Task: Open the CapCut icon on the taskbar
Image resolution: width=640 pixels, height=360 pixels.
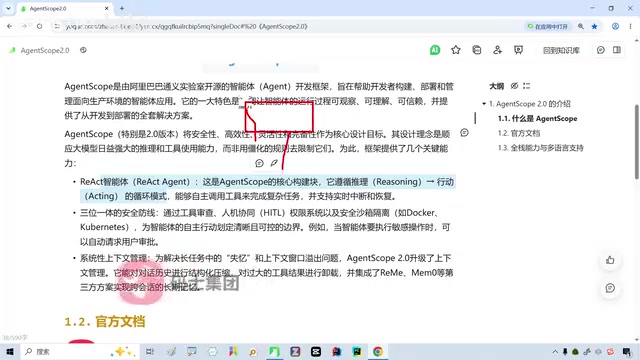Action: coord(316,351)
